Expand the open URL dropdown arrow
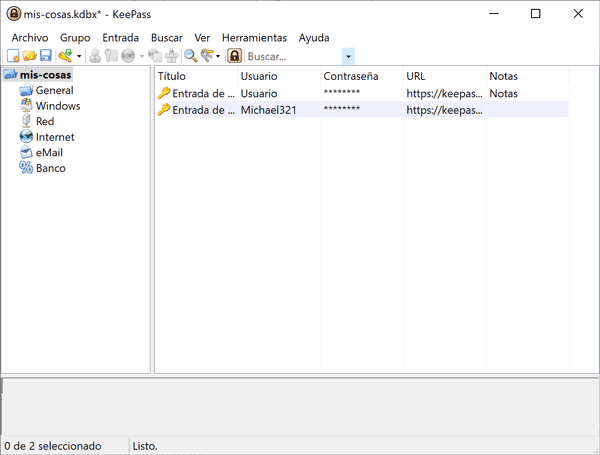The height and width of the screenshot is (455, 600). tap(141, 56)
